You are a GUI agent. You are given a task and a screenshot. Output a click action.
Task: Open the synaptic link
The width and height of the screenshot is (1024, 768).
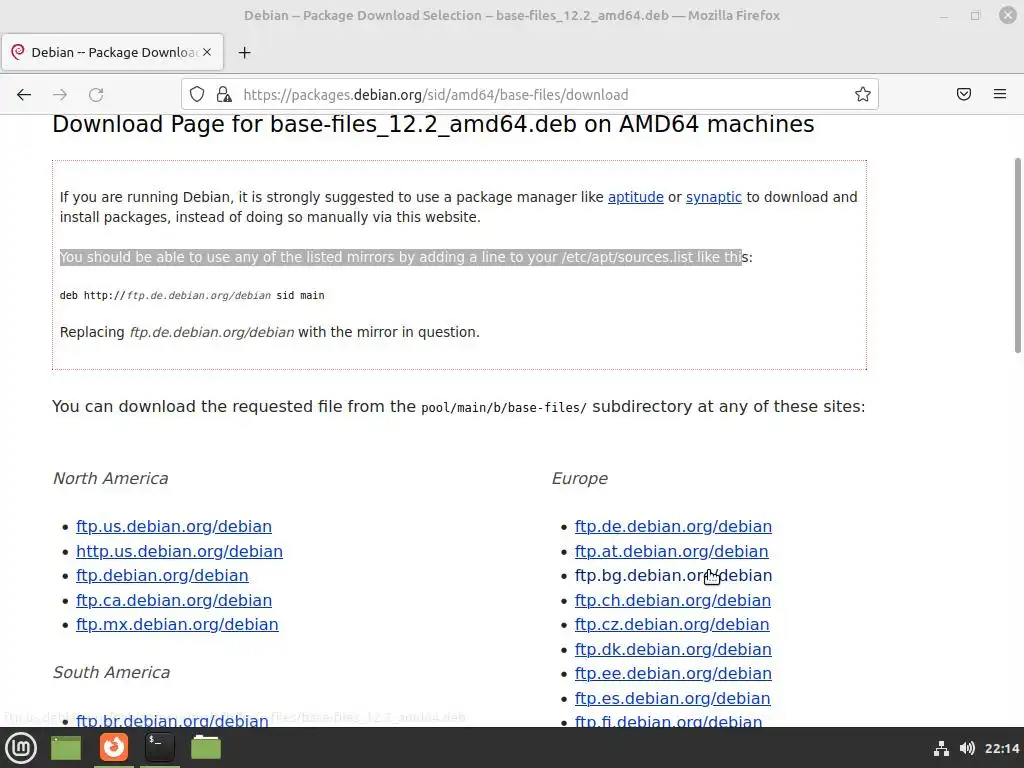[714, 197]
